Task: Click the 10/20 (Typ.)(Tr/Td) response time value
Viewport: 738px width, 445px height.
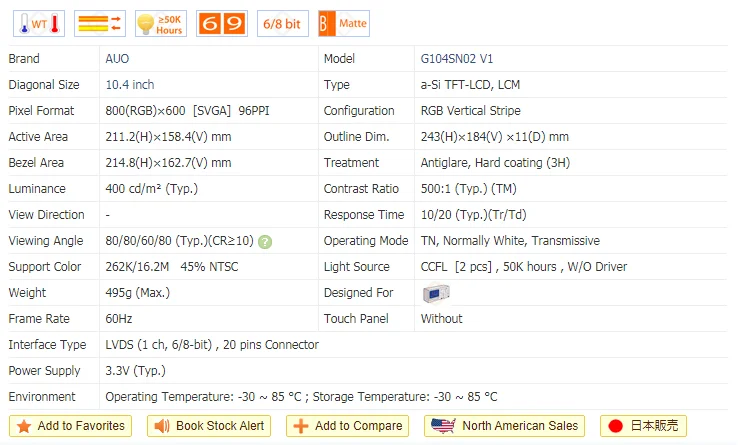Action: click(x=473, y=215)
